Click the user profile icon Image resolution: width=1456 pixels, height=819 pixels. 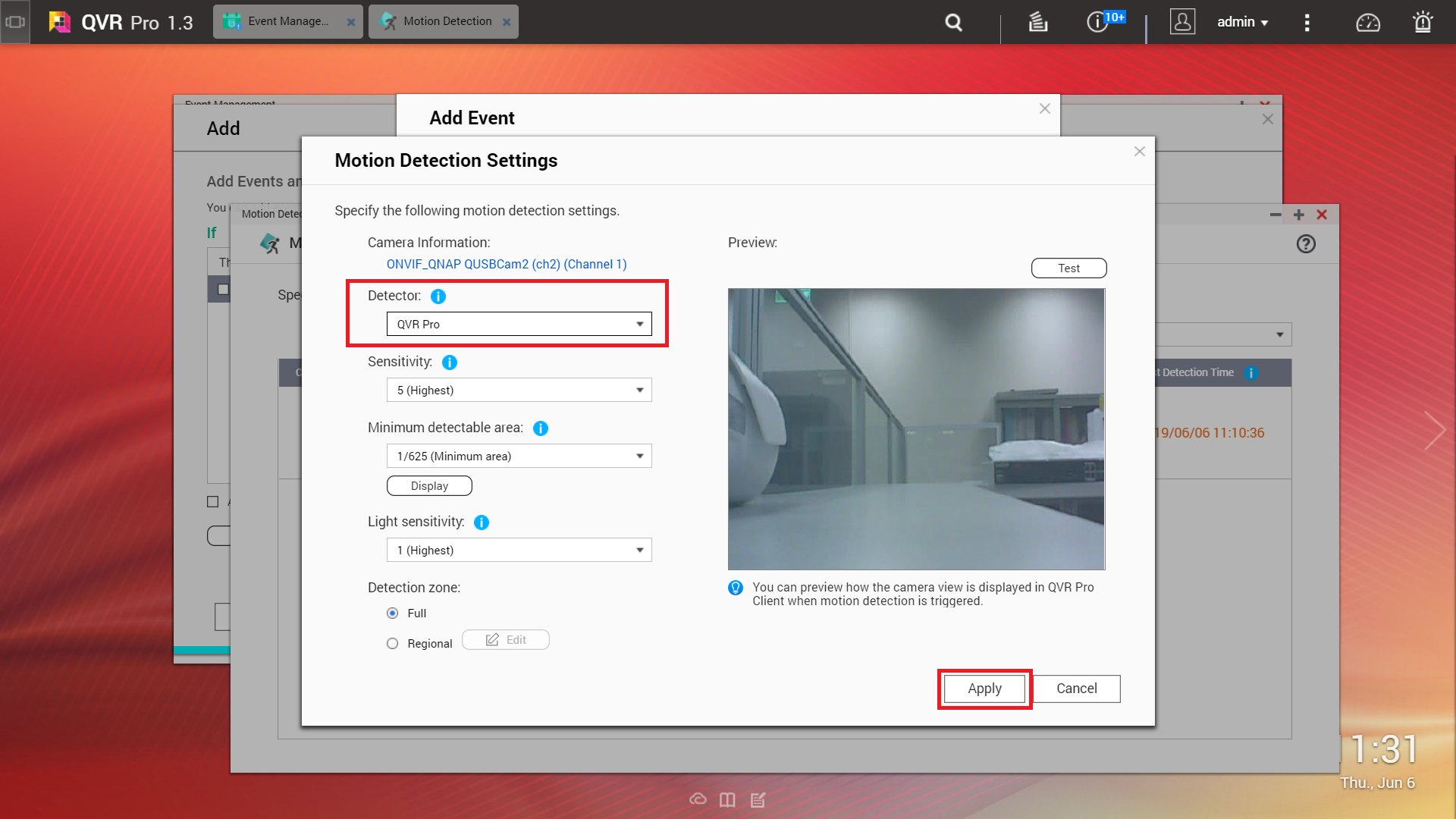click(1182, 22)
